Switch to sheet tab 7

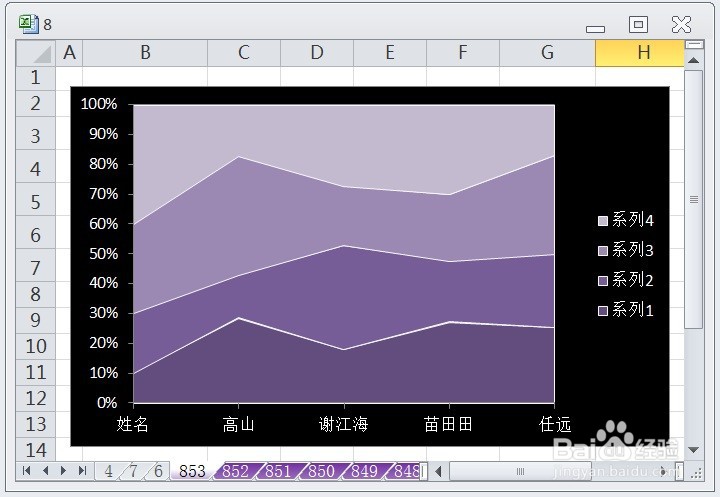tap(133, 471)
